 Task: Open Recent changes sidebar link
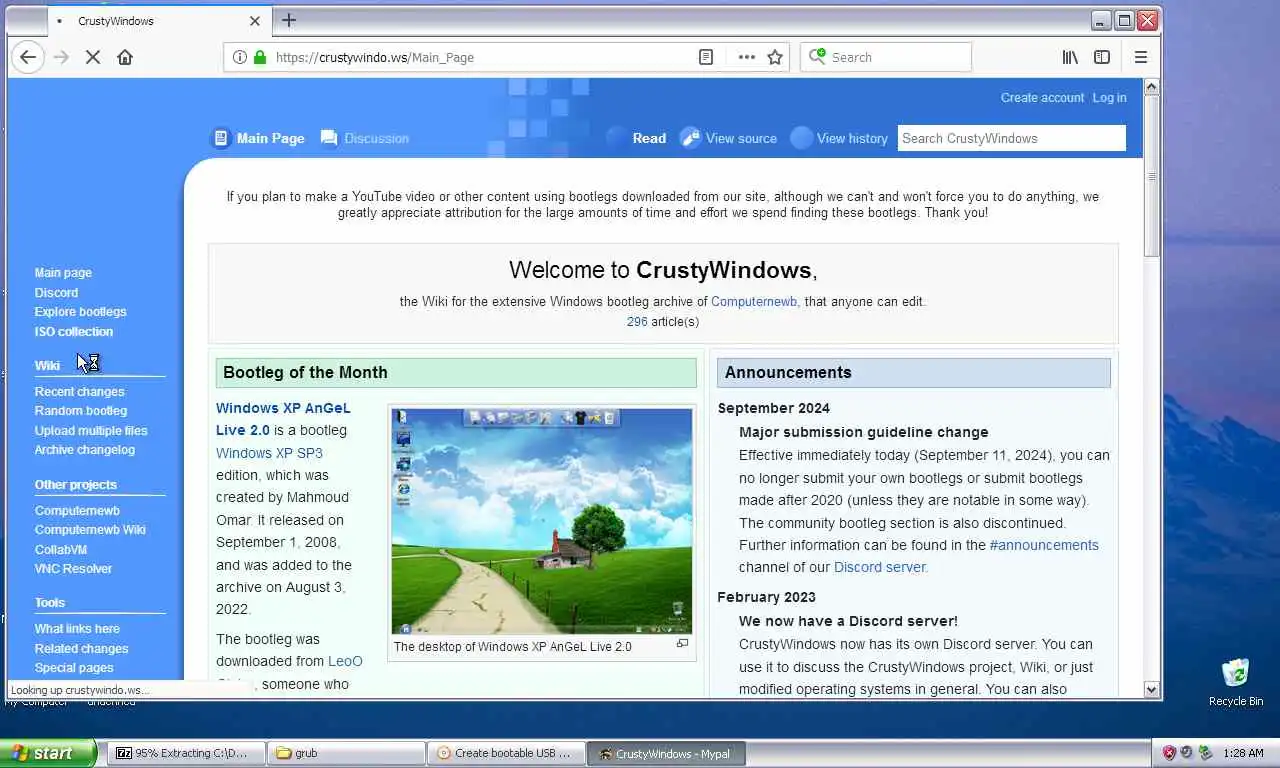point(80,391)
